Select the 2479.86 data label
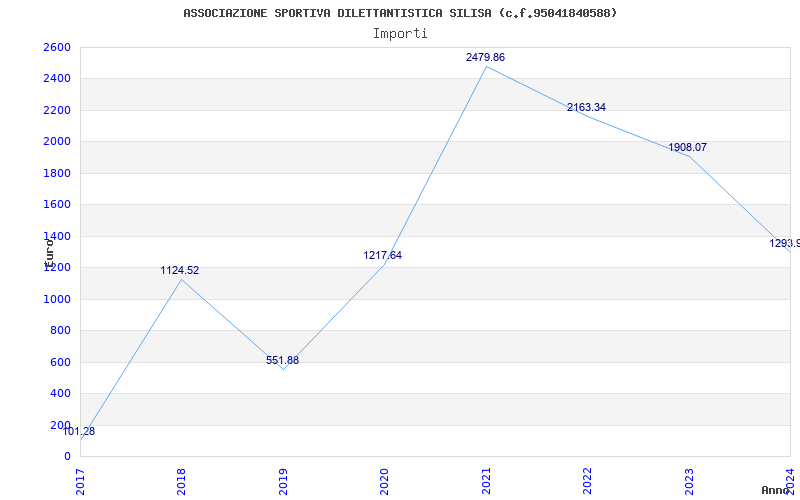This screenshot has width=800, height=500. coord(485,57)
